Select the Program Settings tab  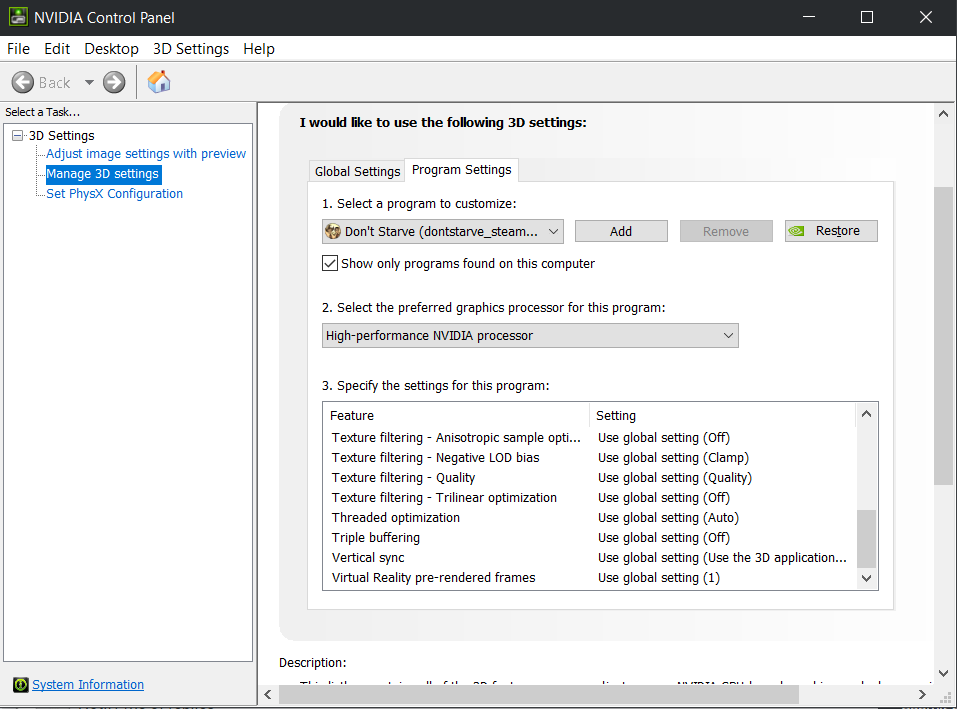461,170
